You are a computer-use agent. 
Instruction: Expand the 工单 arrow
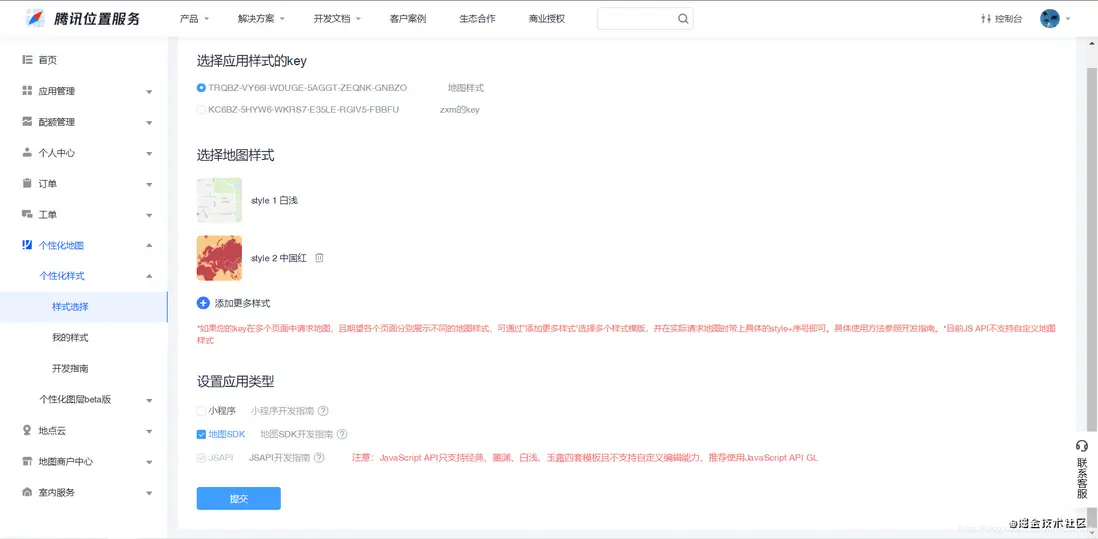[x=149, y=215]
